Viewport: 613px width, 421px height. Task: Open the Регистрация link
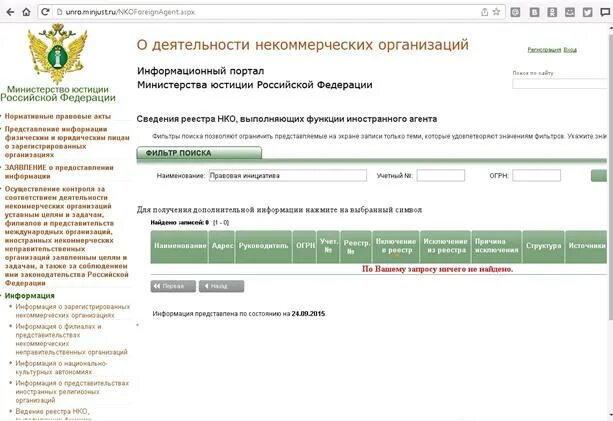pos(544,50)
